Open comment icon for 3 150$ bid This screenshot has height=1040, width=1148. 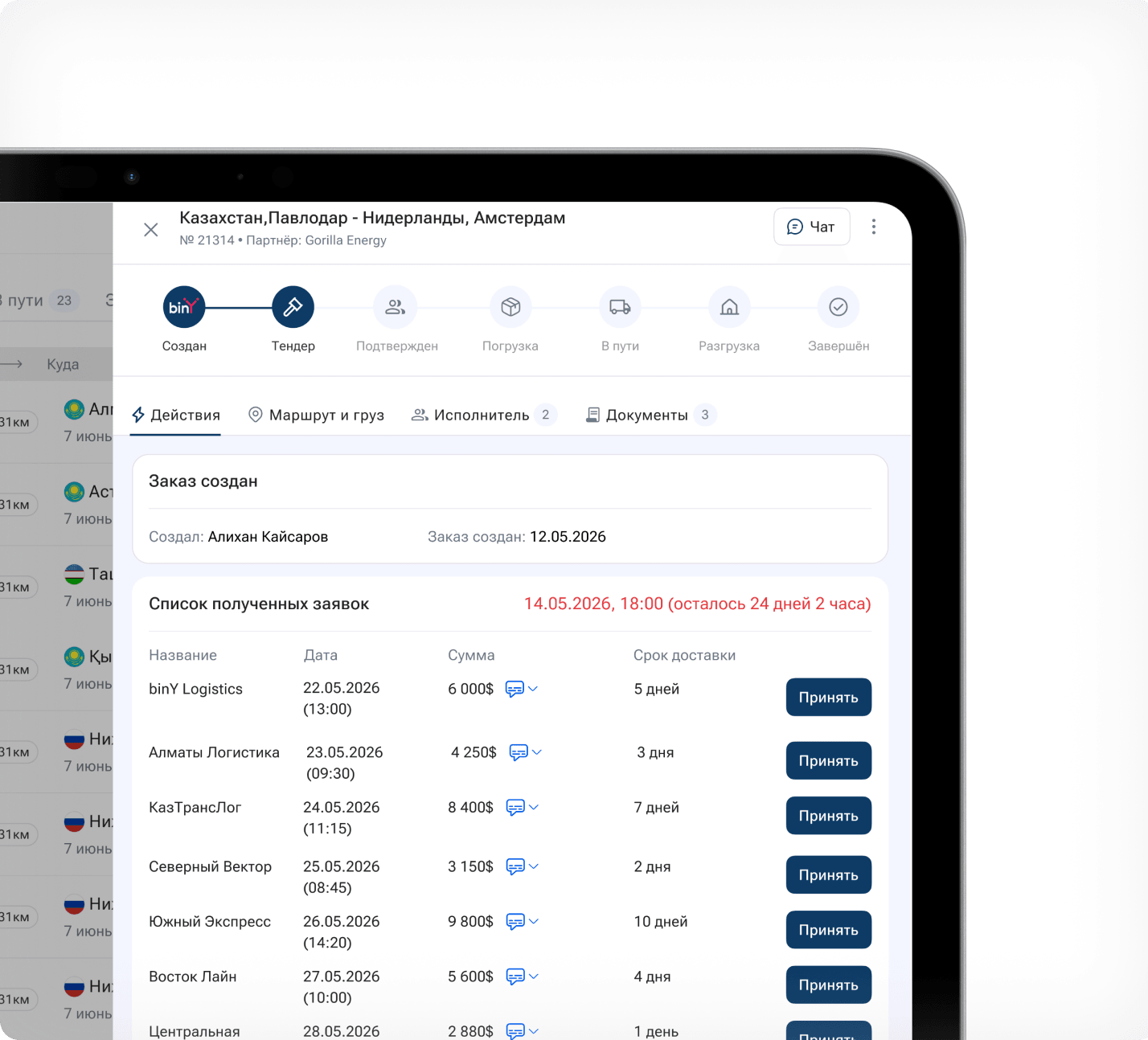515,866
